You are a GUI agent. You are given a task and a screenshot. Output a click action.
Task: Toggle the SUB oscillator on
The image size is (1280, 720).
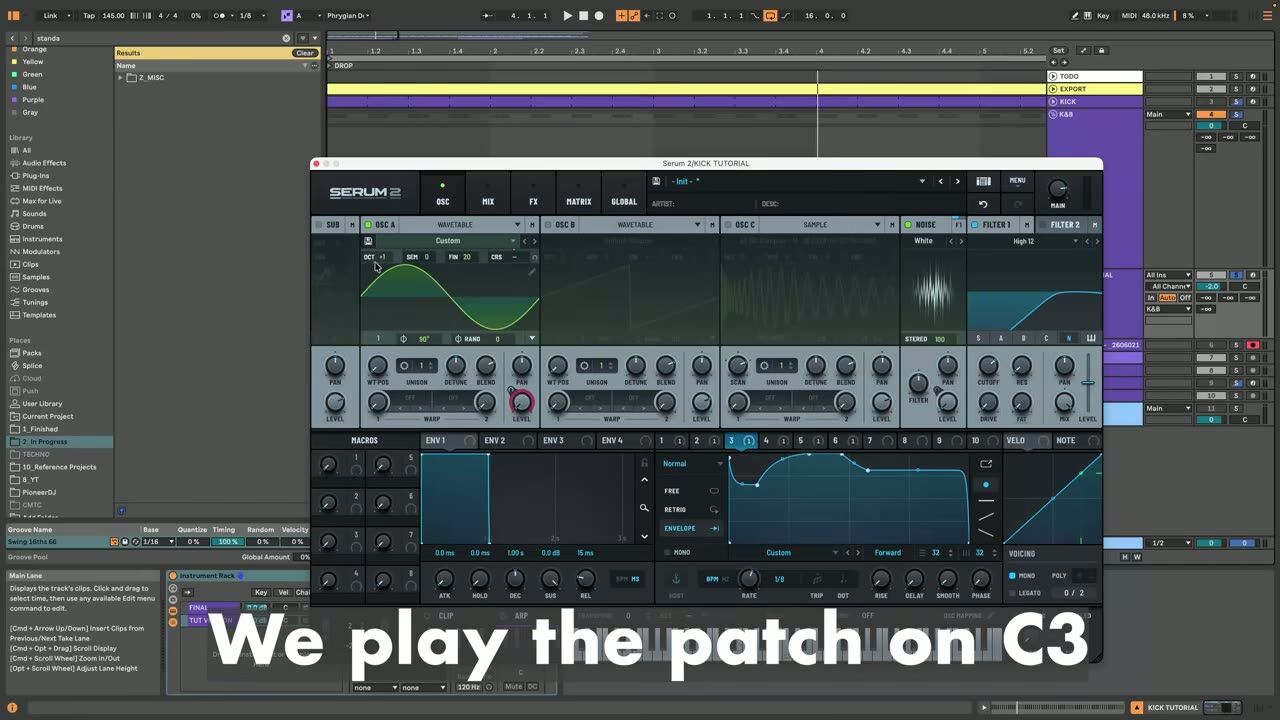320,225
